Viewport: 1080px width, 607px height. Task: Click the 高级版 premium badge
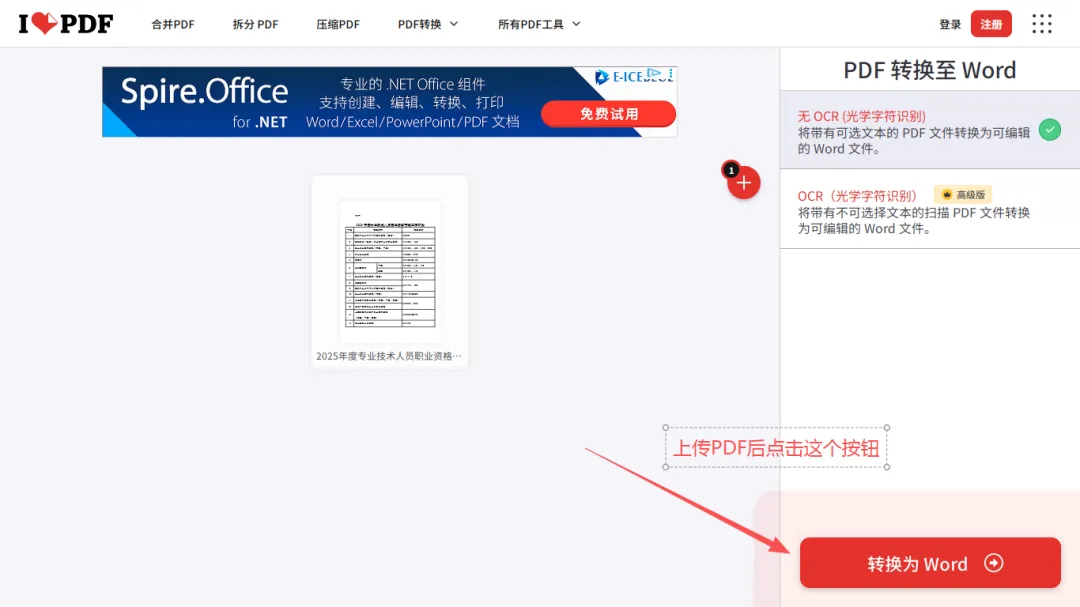pos(963,195)
